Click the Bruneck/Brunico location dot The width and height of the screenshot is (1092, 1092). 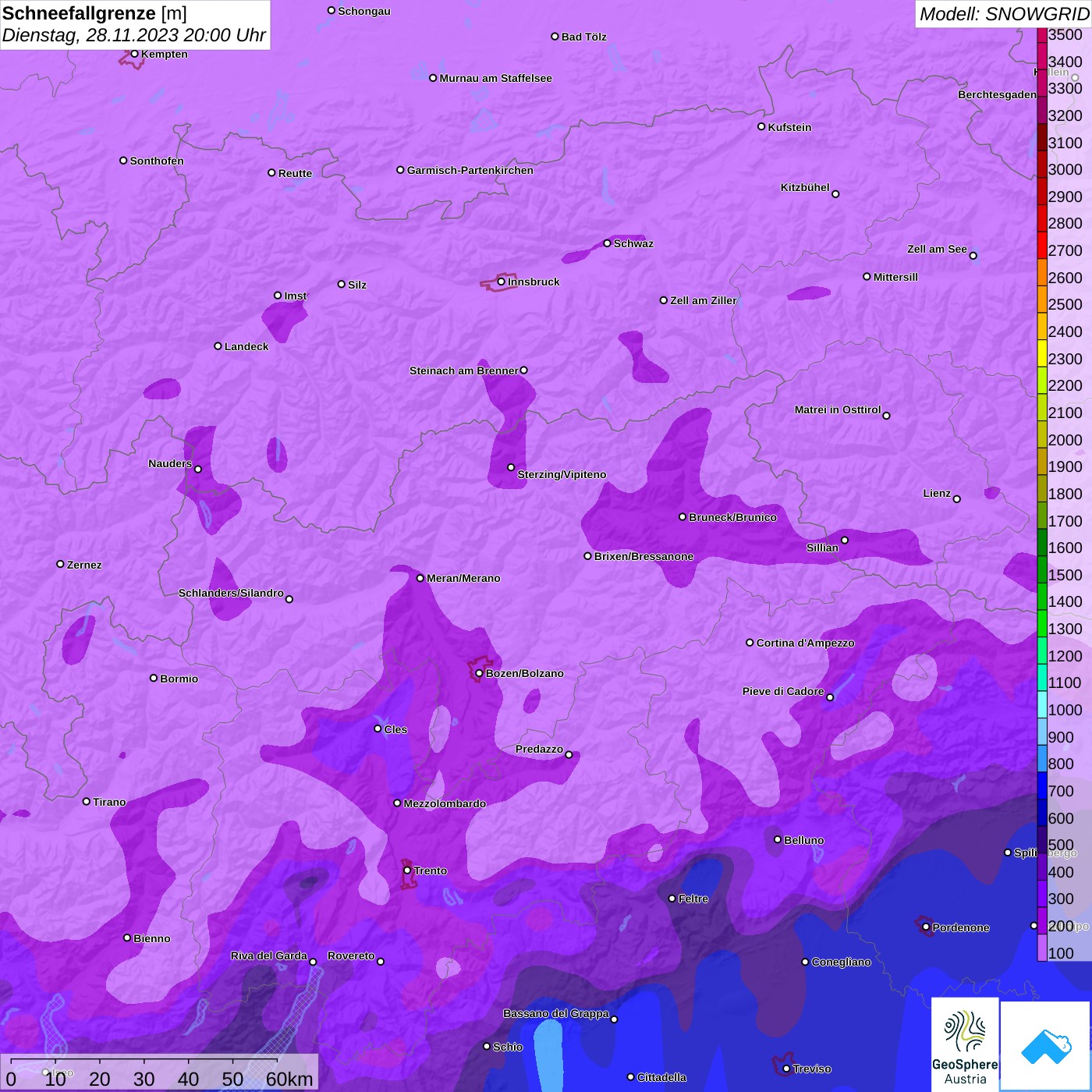(x=682, y=517)
